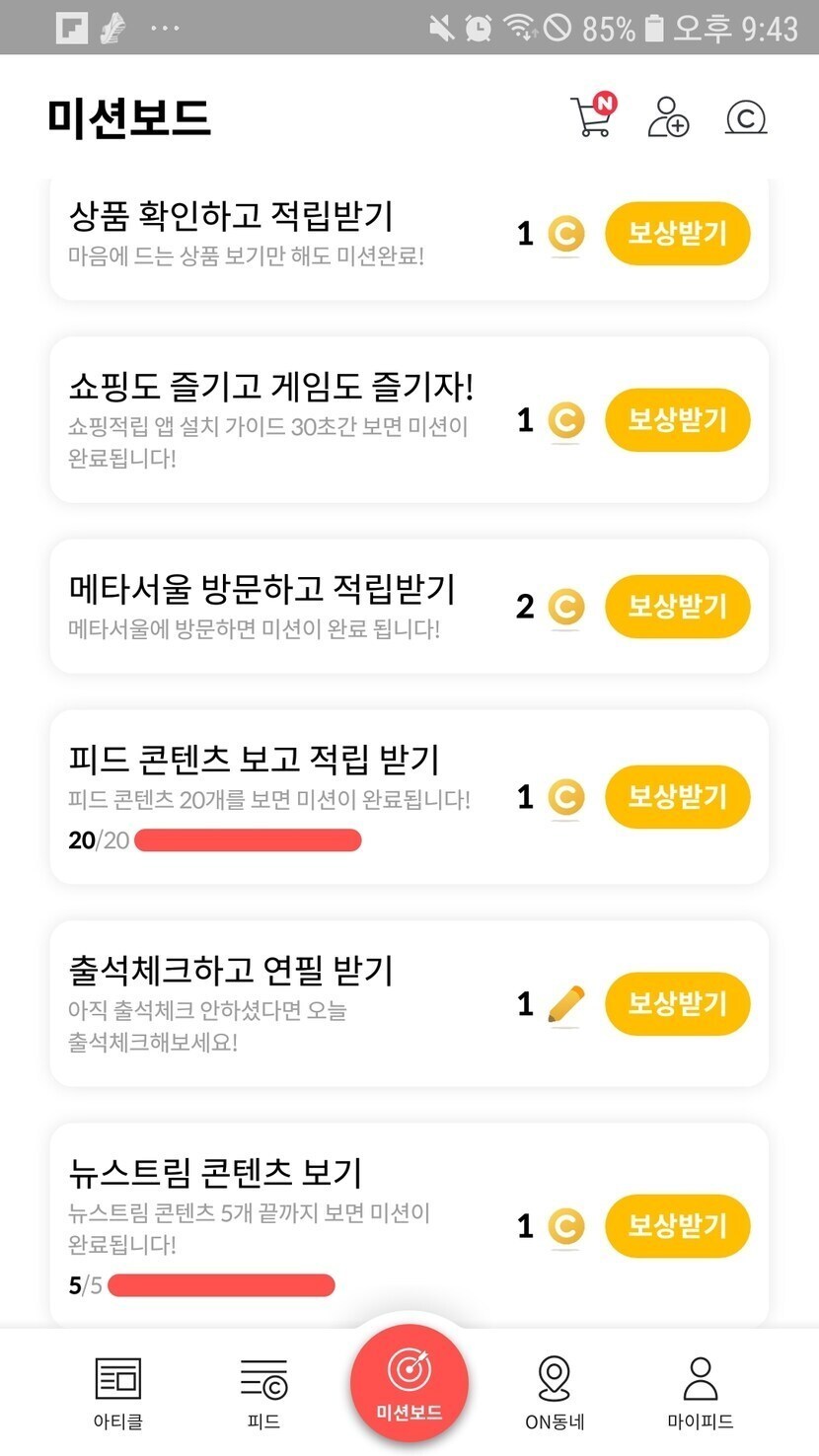The width and height of the screenshot is (819, 1456).
Task: Tap the coin icon for 메타서울 mission
Action: (565, 606)
